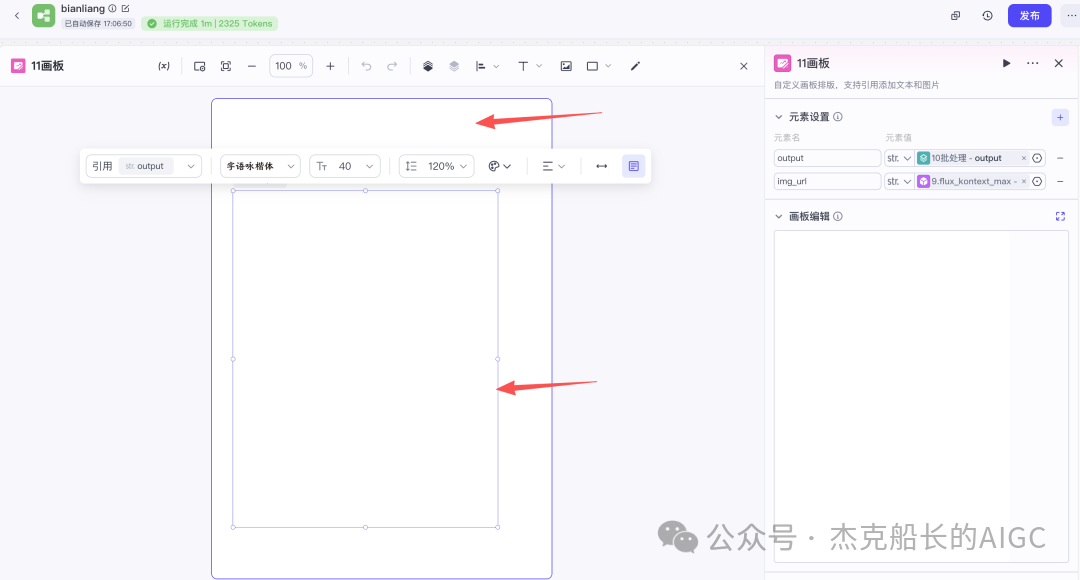
Task: Open the top-right more options menu
Action: click(x=1071, y=16)
